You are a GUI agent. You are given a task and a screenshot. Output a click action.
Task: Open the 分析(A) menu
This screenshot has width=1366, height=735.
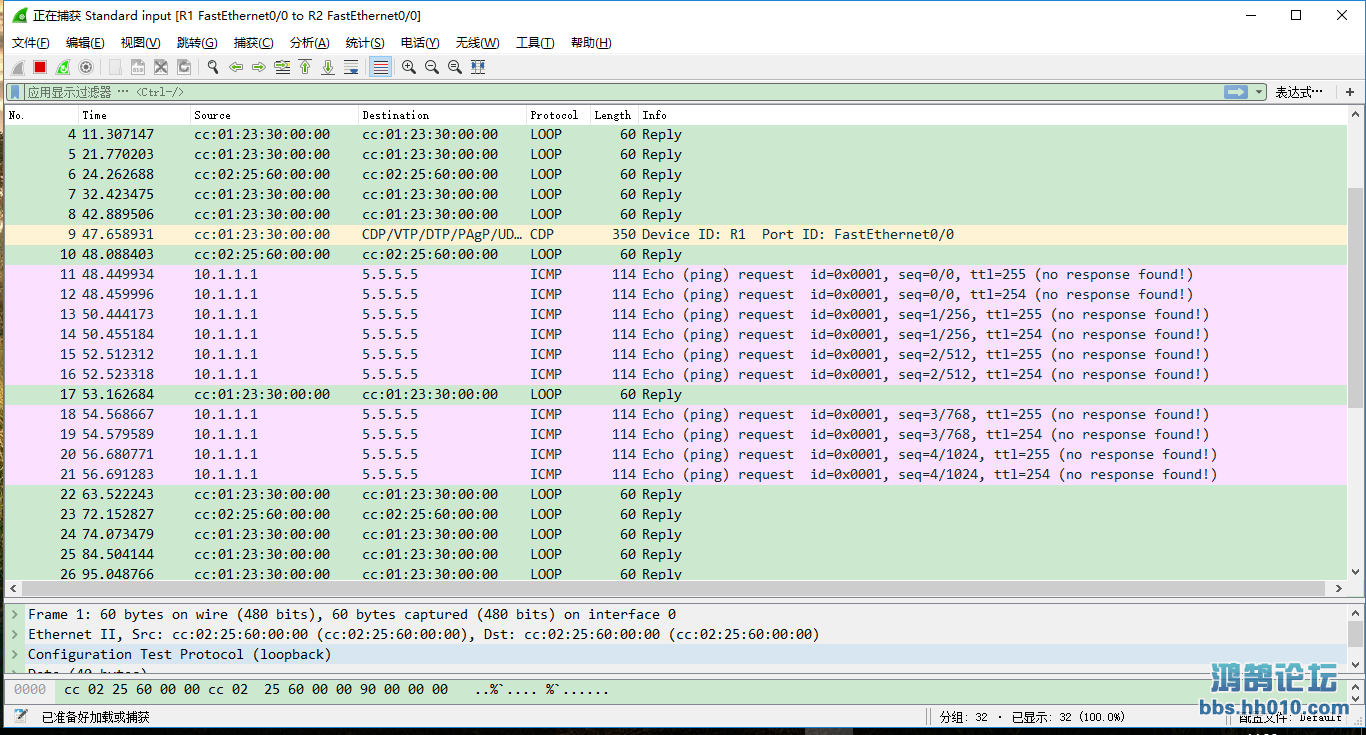[x=309, y=43]
